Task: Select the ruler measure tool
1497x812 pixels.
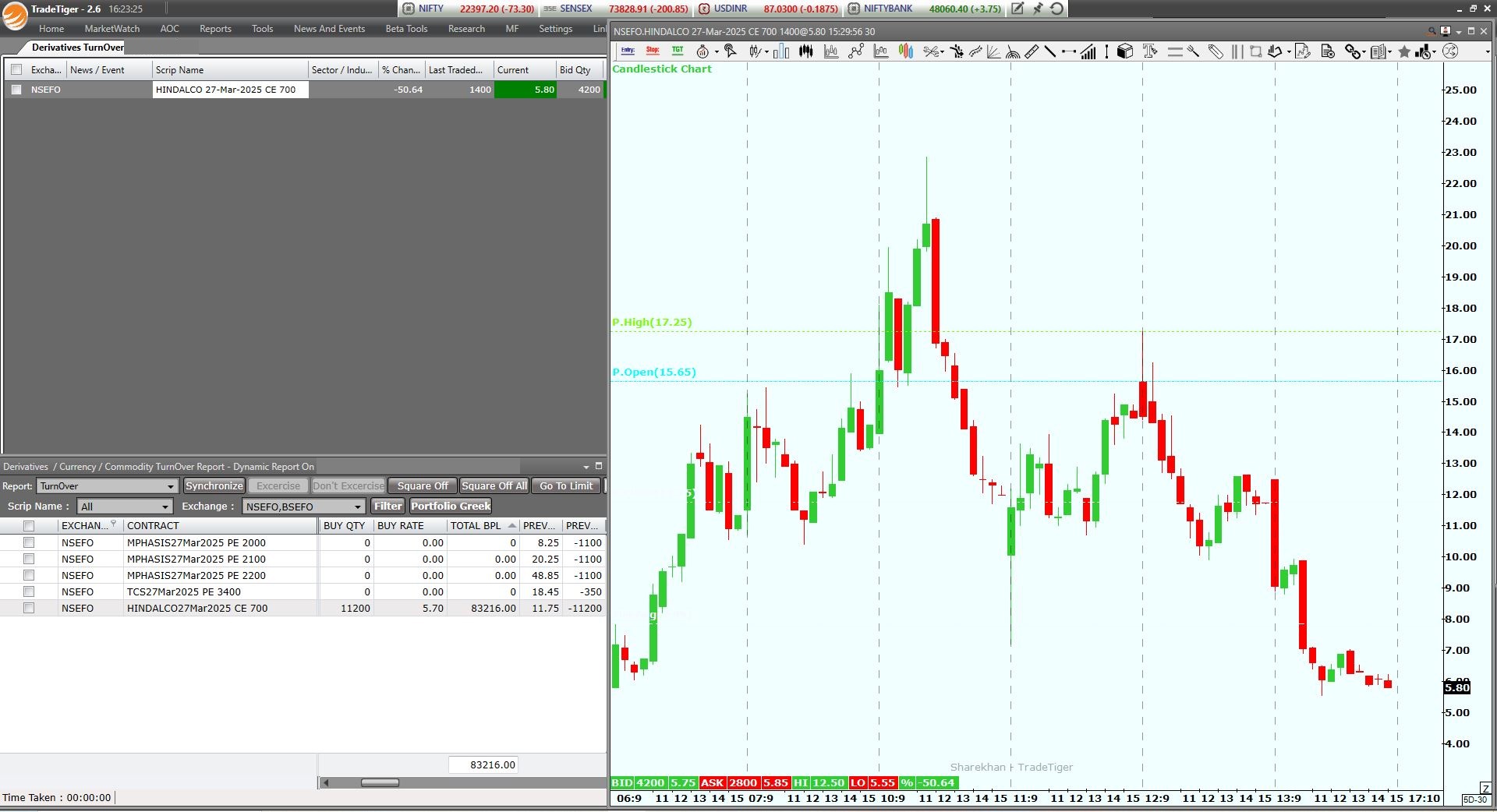Action: coord(1031,51)
